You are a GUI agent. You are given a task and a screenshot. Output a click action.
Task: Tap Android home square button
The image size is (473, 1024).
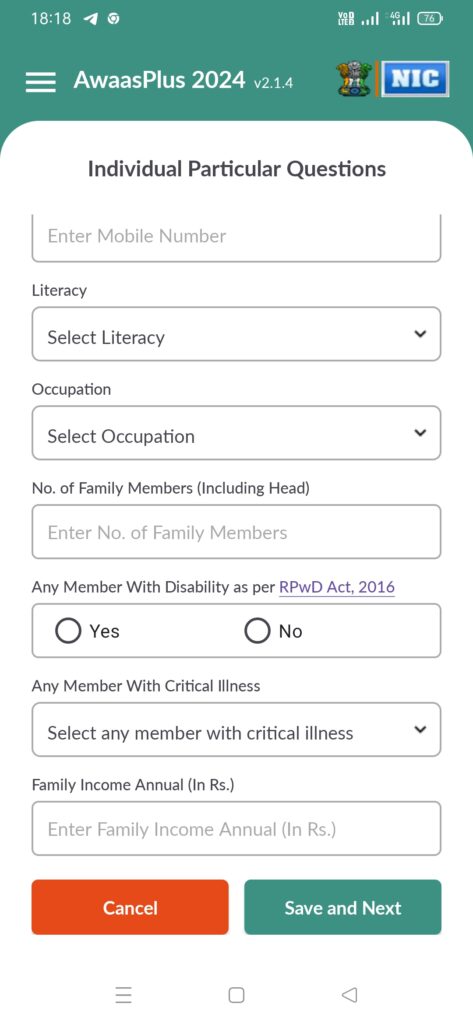coord(236,995)
